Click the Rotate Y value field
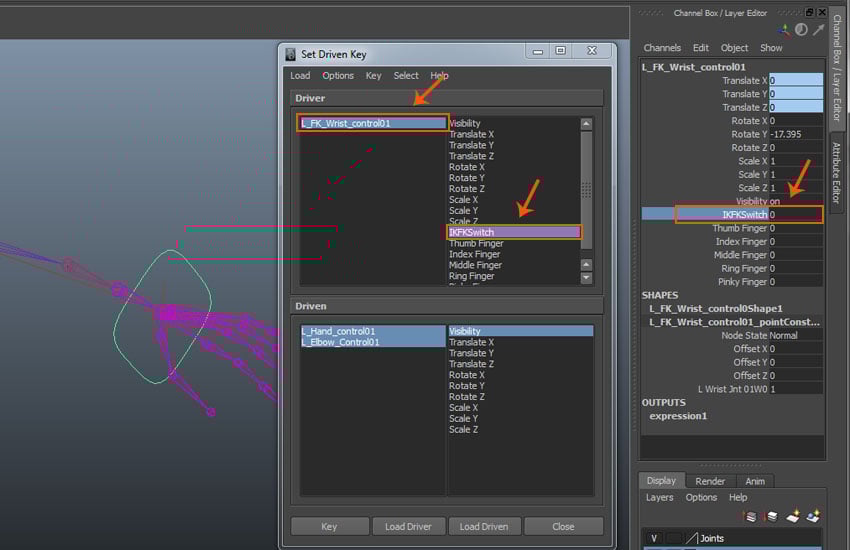 coord(796,134)
